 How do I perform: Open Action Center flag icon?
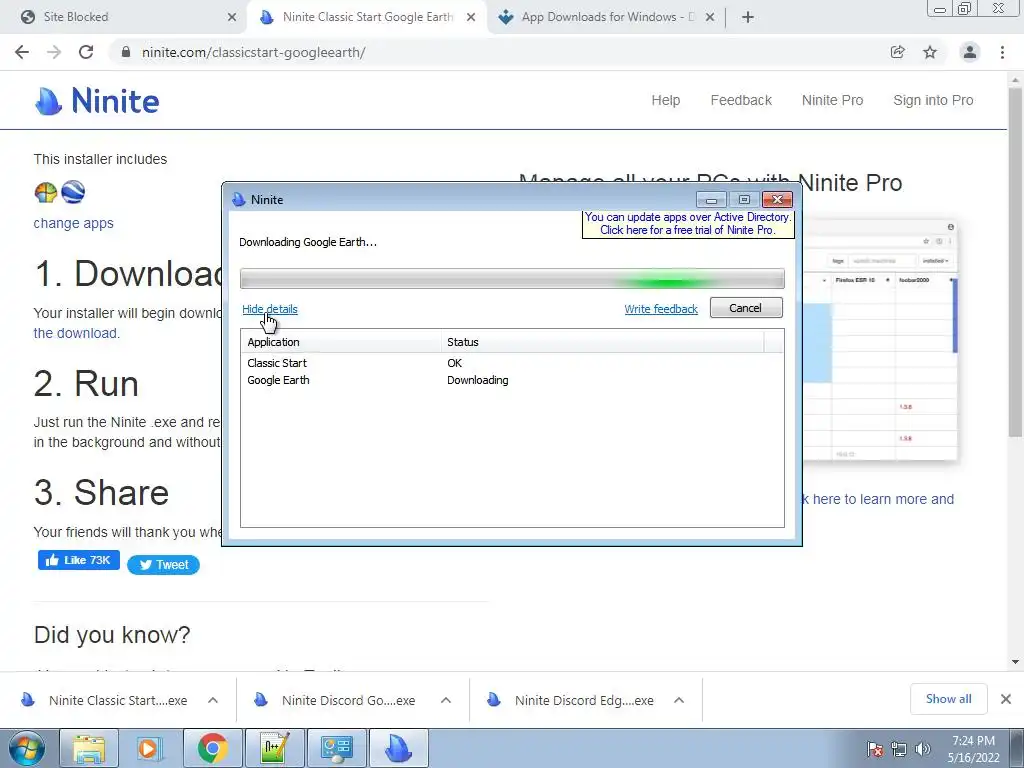874,749
